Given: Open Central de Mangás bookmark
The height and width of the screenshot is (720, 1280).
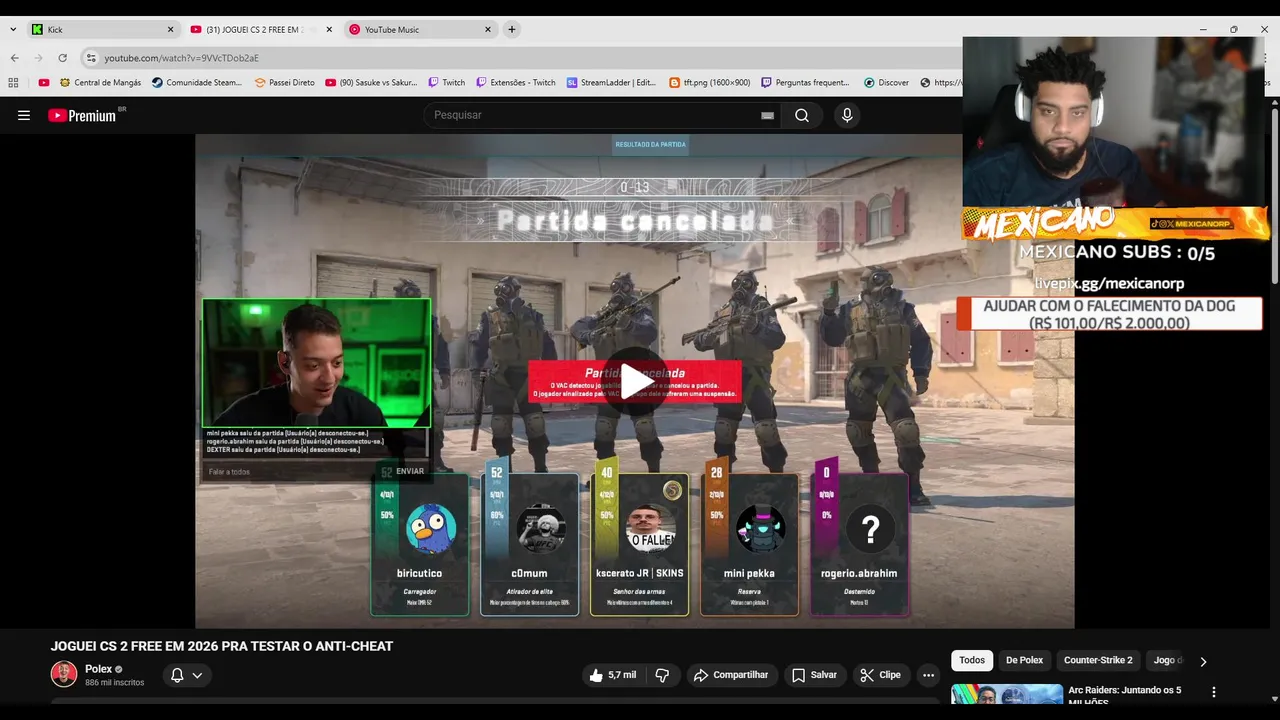Looking at the screenshot, I should tap(100, 83).
